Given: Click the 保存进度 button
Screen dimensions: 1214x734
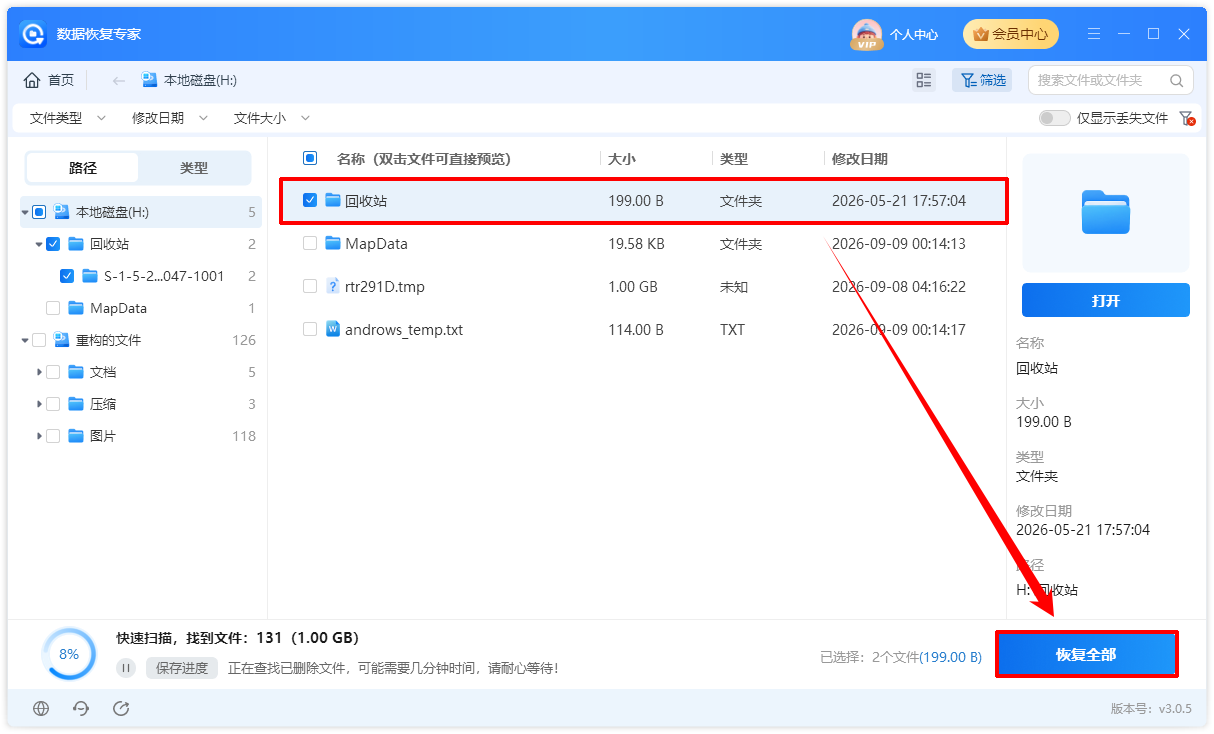Looking at the screenshot, I should click(182, 668).
